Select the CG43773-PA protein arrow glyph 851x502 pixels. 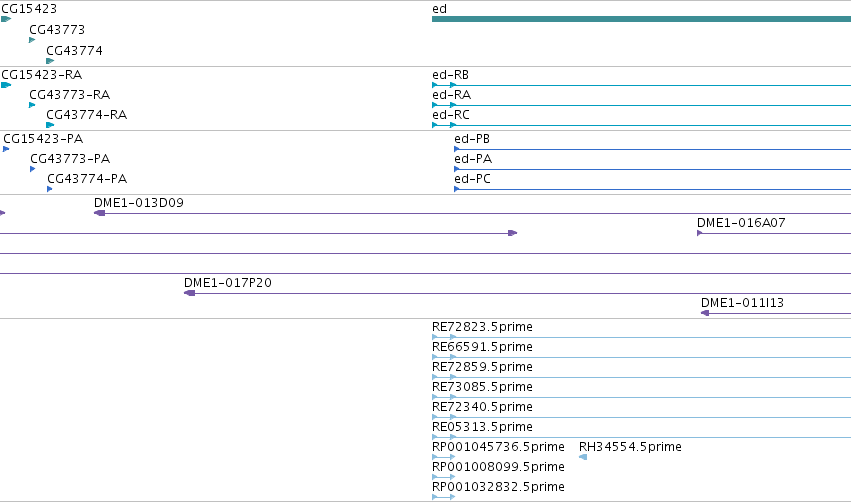click(x=33, y=169)
